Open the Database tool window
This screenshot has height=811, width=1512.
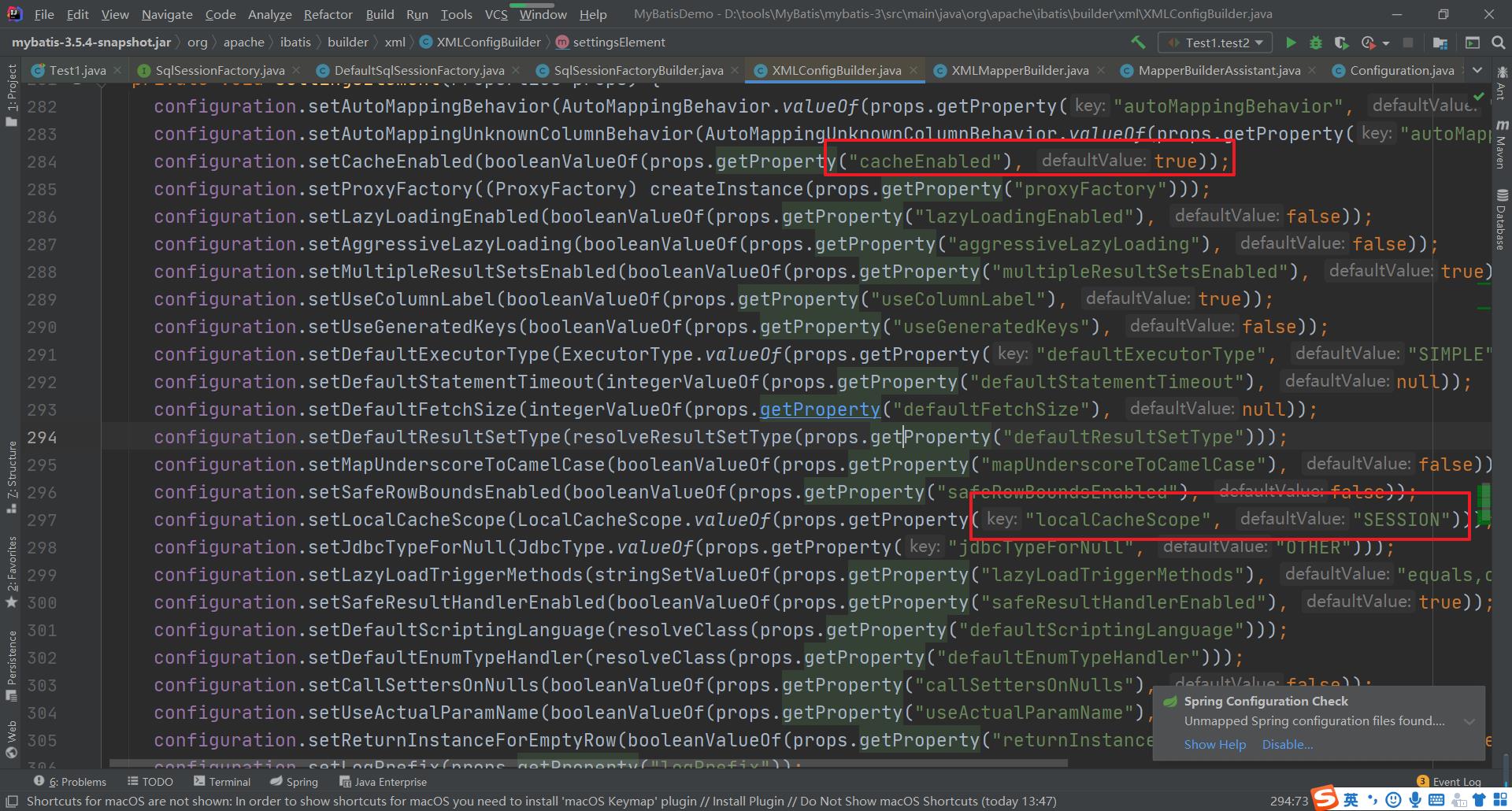point(1501,219)
